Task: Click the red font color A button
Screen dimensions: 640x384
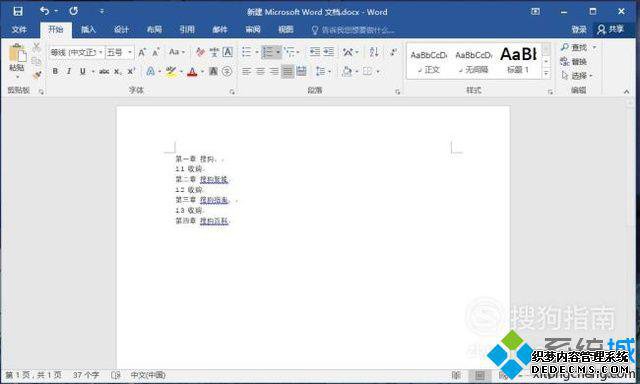Action: coord(192,72)
